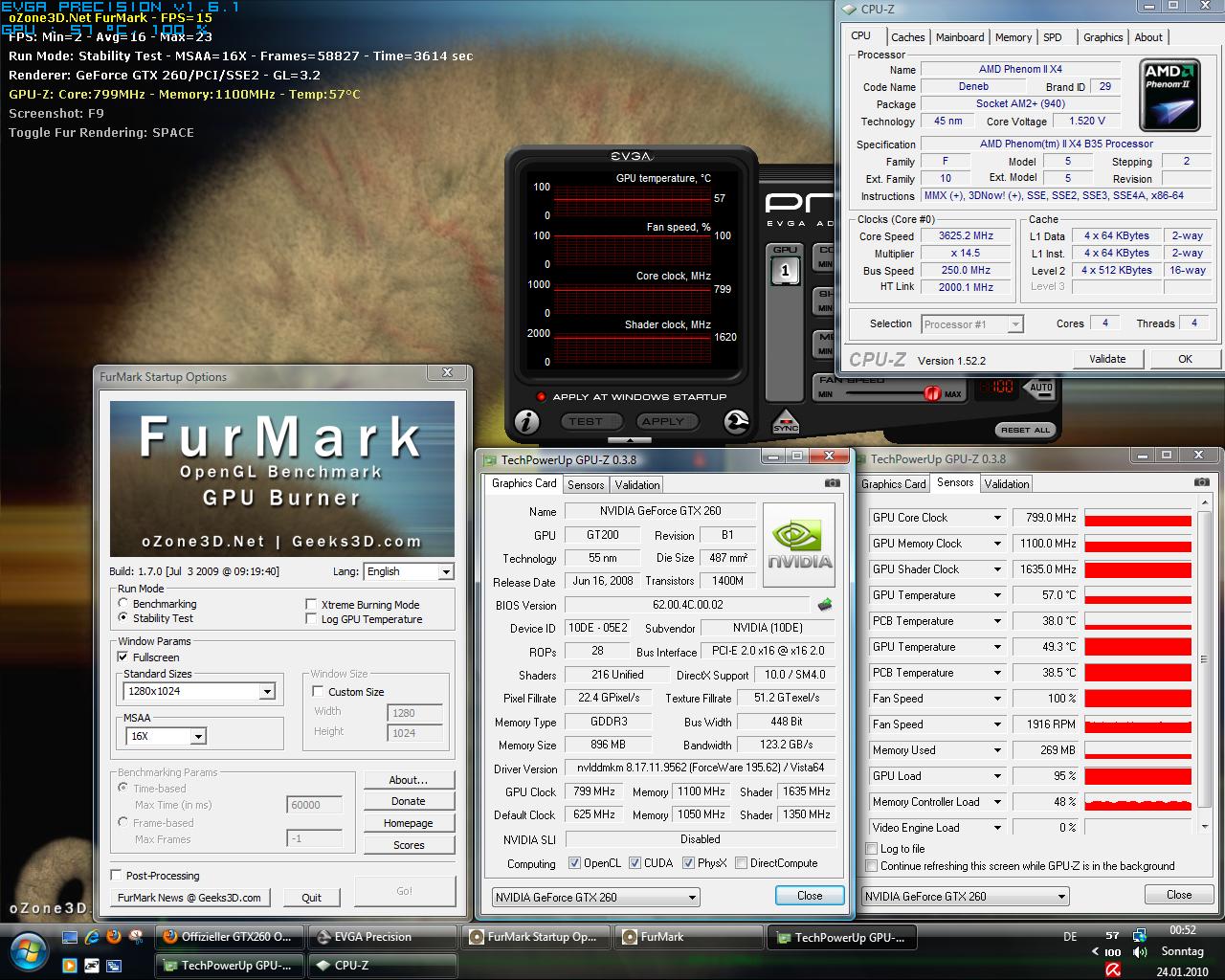The image size is (1225, 980).
Task: Check Log to file in GPU-Z
Action: (x=871, y=849)
